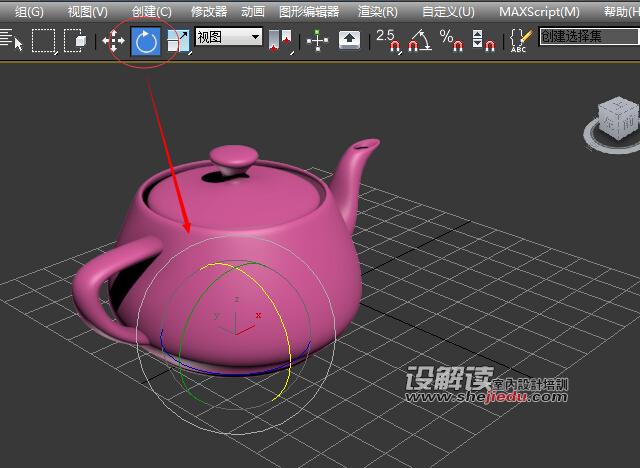Toggle Spinner Snap on the toolbar
This screenshot has height=468, width=640.
click(482, 41)
